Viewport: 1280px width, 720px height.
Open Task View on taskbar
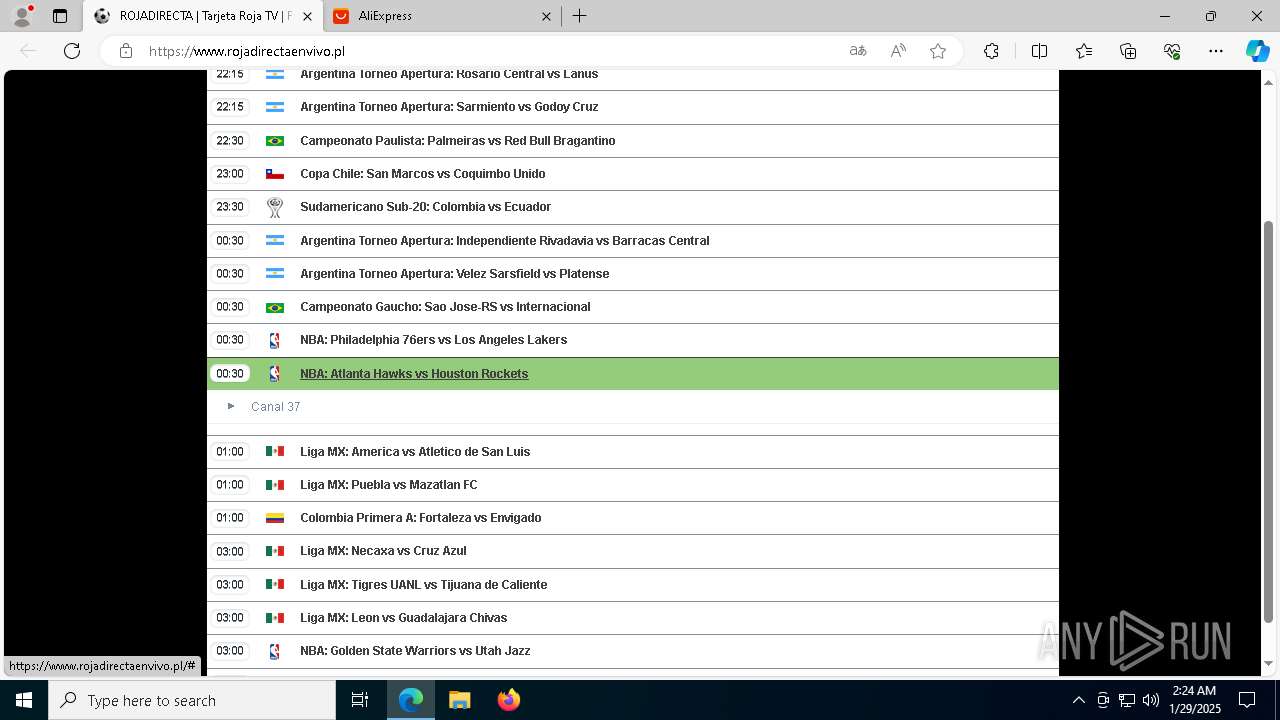pyautogui.click(x=360, y=700)
